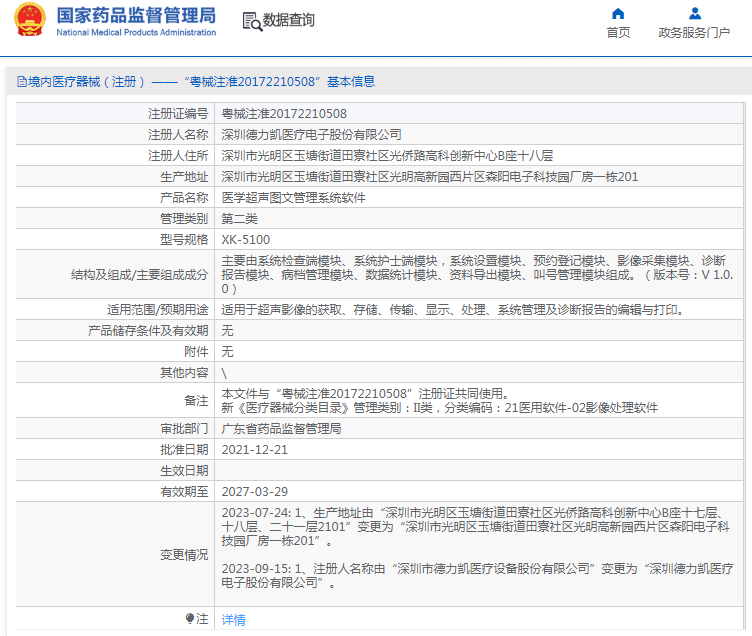Select expiry date 2027-03-29
Viewport: 752px width, 636px height.
pos(255,492)
